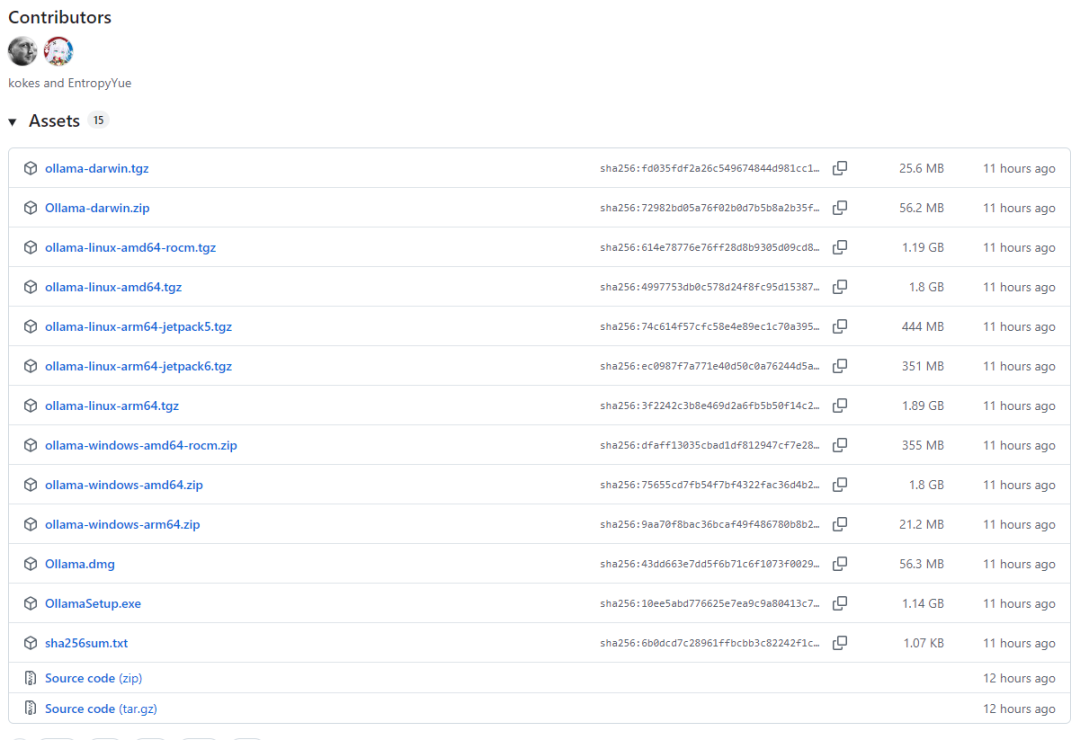Image resolution: width=1080 pixels, height=740 pixels.
Task: Copy SHA256 hash for OllamaSetup.exe
Action: (840, 604)
